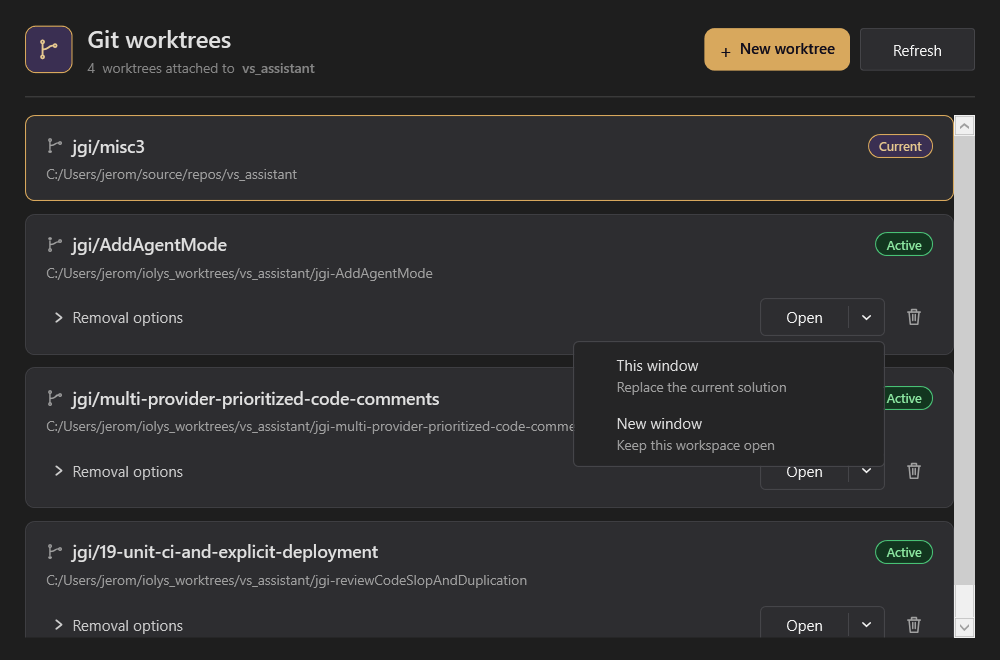Click the scrollbar up arrow

tap(964, 126)
